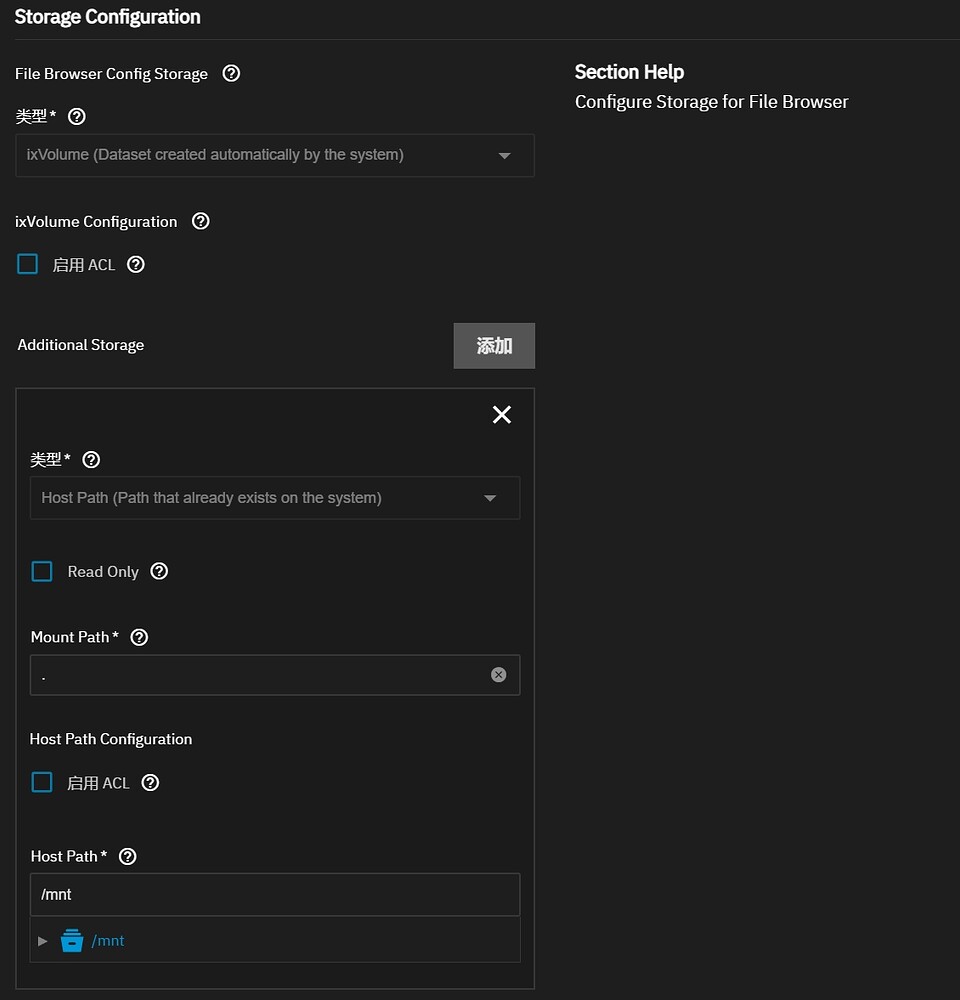960x1000 pixels.
Task: Click the help icon next to 启用 ACL under ixVolume
Action: point(135,264)
